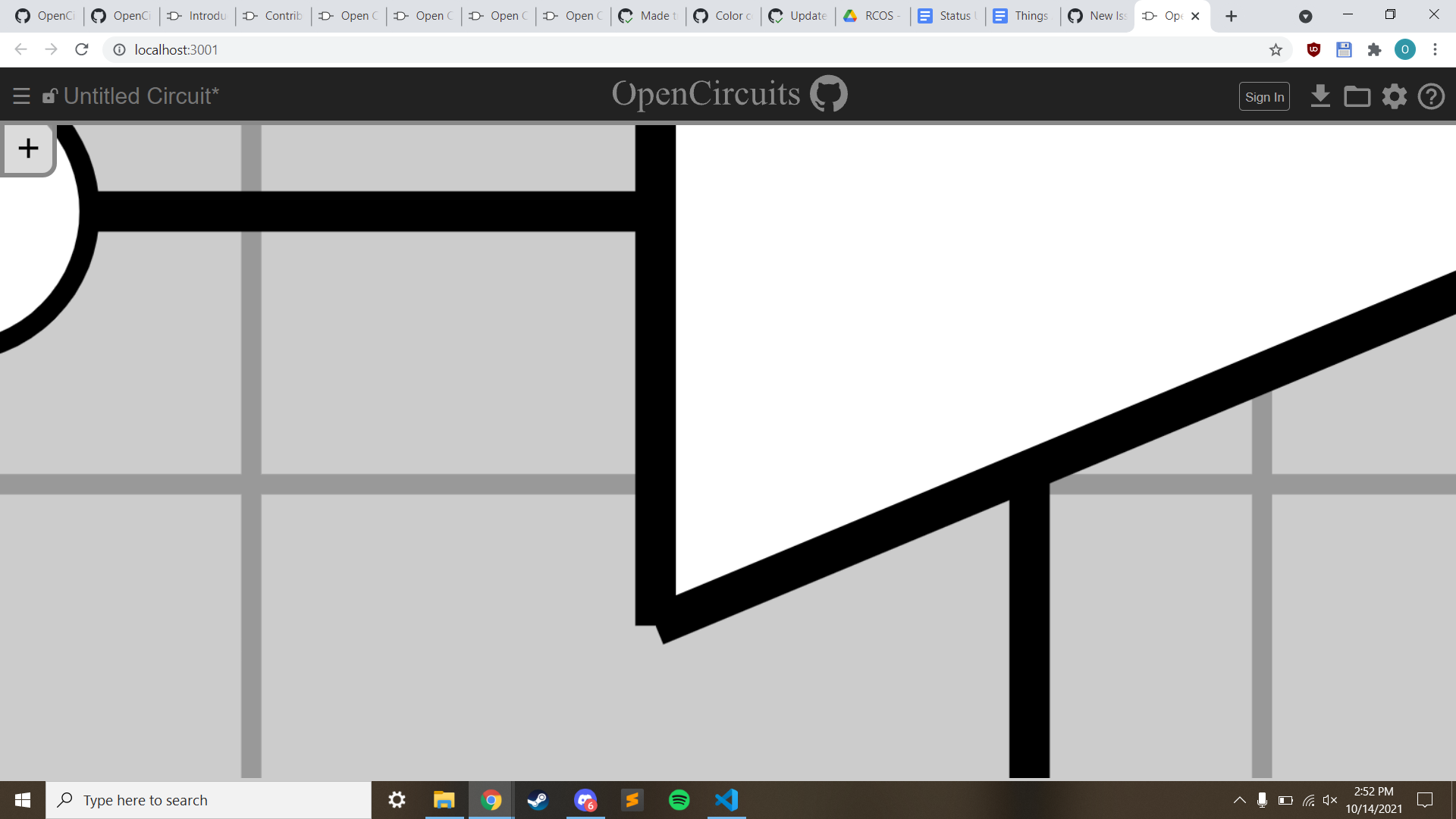Open the circuit download menu

pyautogui.click(x=1320, y=96)
